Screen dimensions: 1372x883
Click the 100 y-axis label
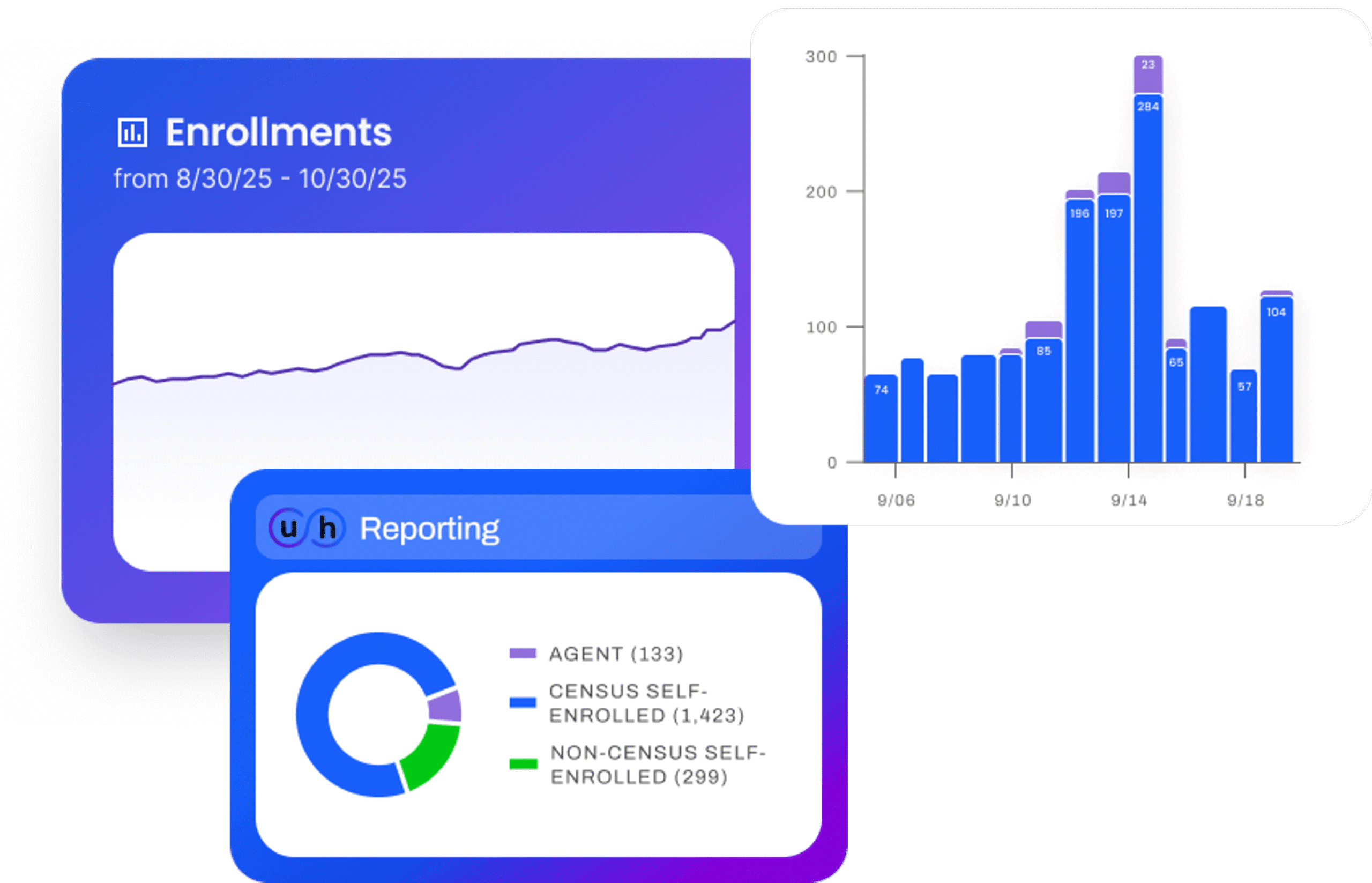point(821,327)
